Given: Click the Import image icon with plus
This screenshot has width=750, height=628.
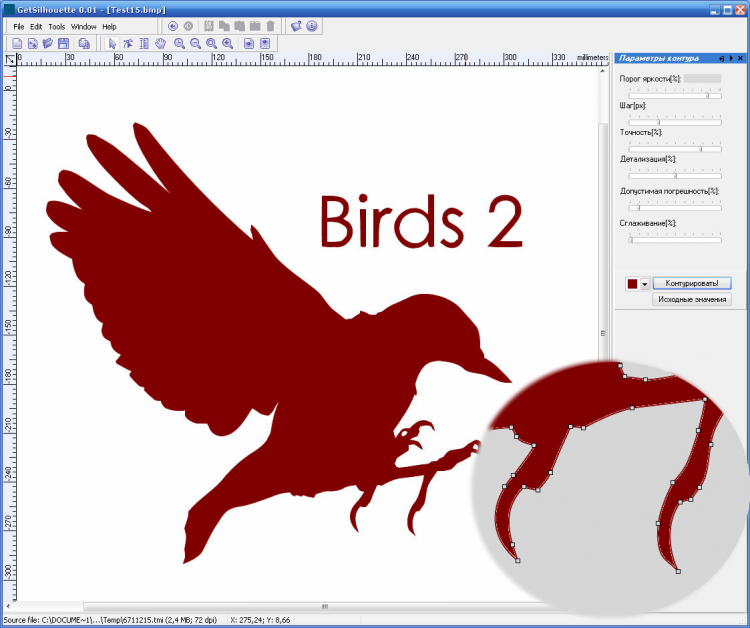Looking at the screenshot, I should click(33, 44).
